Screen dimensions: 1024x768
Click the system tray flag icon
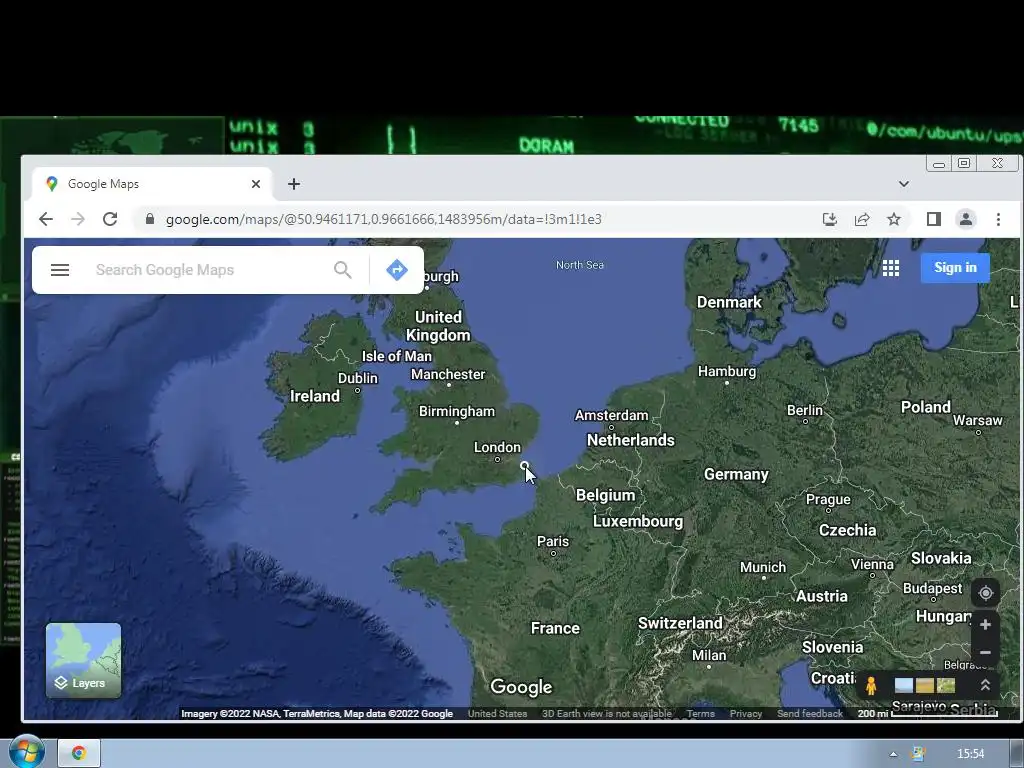[x=918, y=754]
